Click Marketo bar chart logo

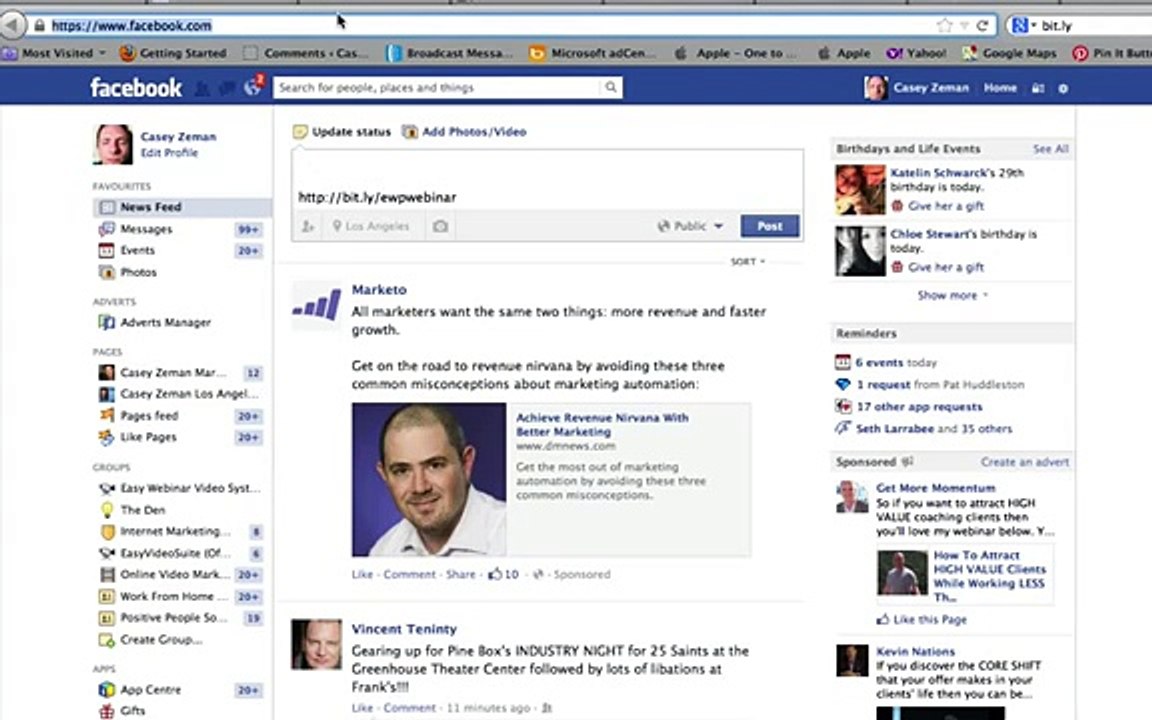click(x=317, y=305)
